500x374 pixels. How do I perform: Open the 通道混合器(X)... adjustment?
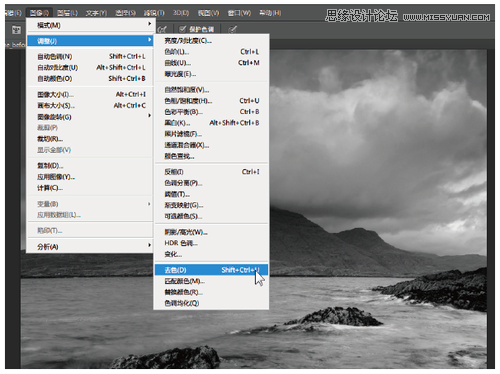(x=211, y=145)
